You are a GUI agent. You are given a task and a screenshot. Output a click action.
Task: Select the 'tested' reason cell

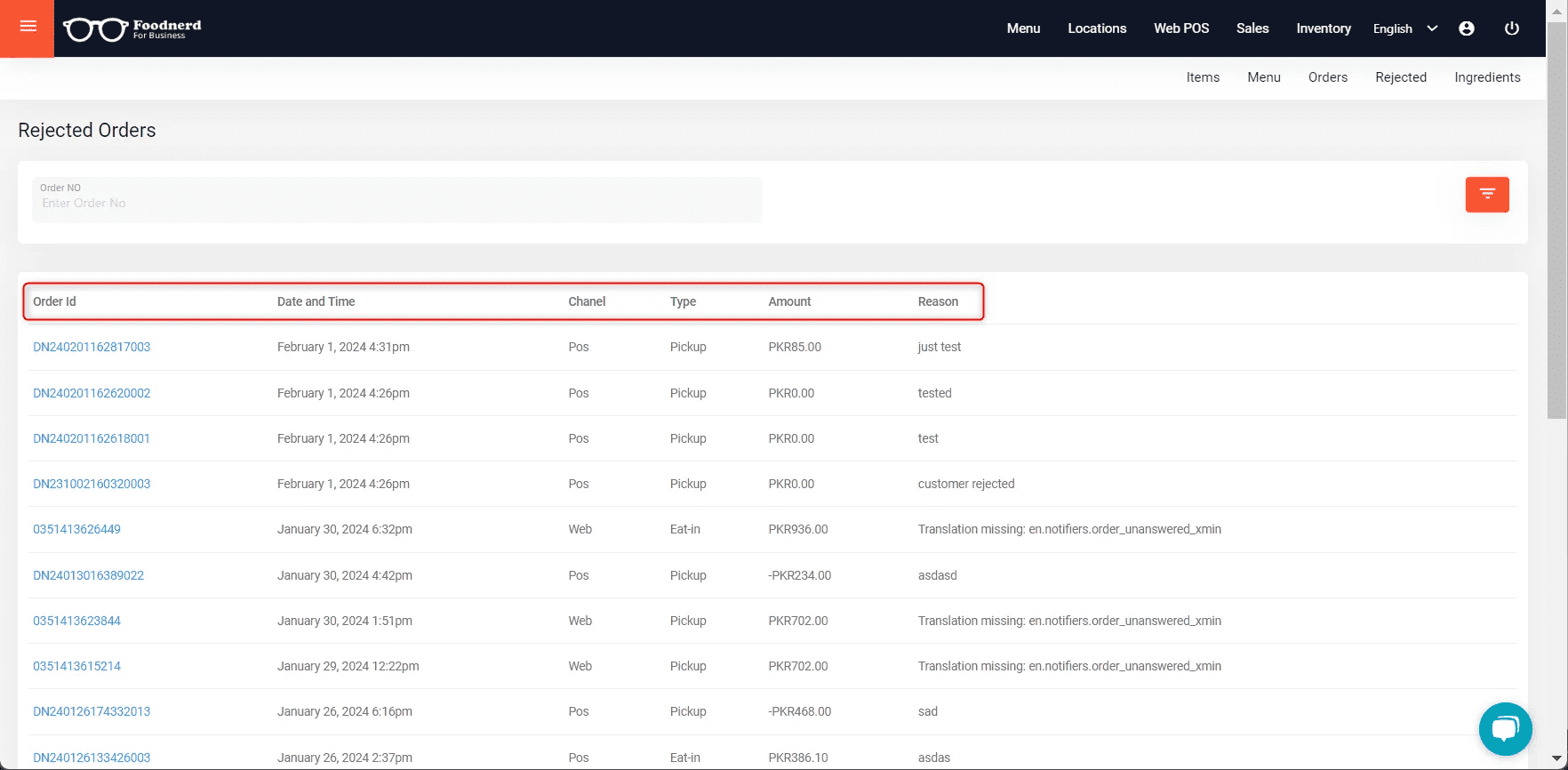tap(934, 393)
